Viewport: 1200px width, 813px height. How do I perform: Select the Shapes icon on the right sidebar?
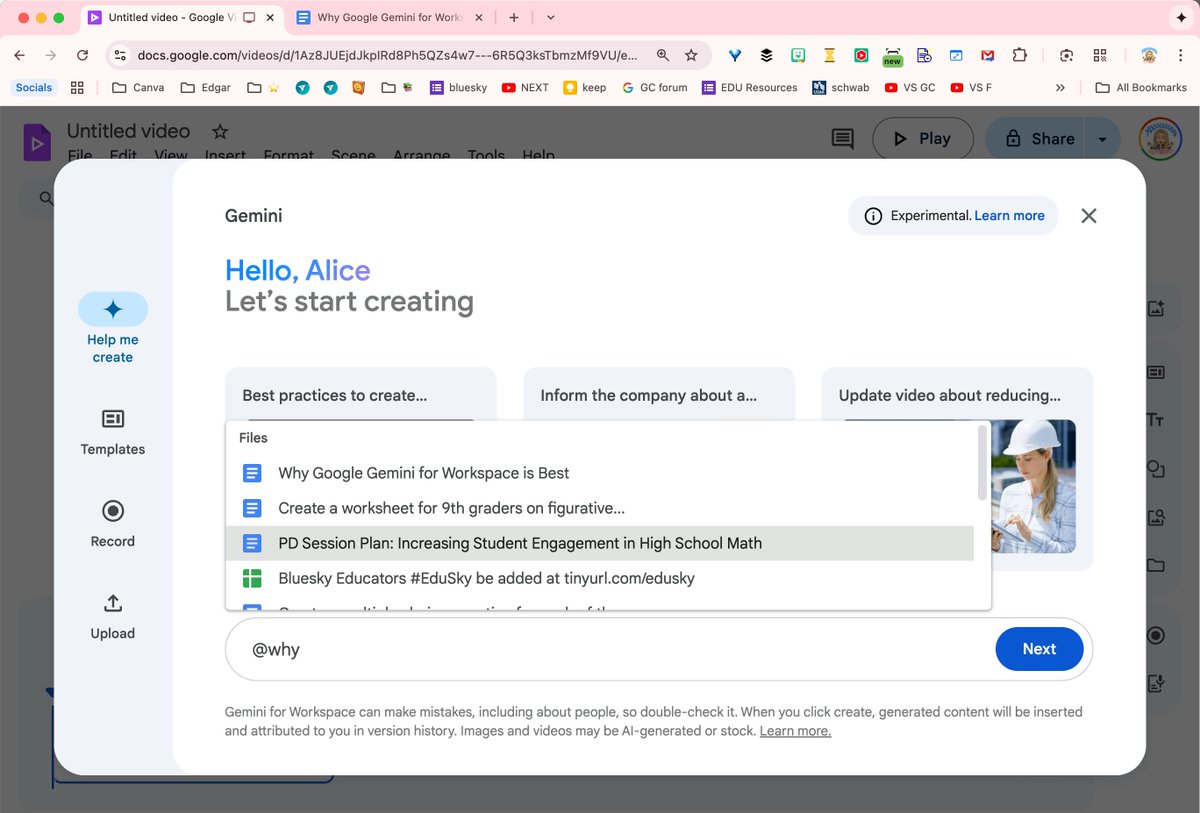tap(1156, 469)
